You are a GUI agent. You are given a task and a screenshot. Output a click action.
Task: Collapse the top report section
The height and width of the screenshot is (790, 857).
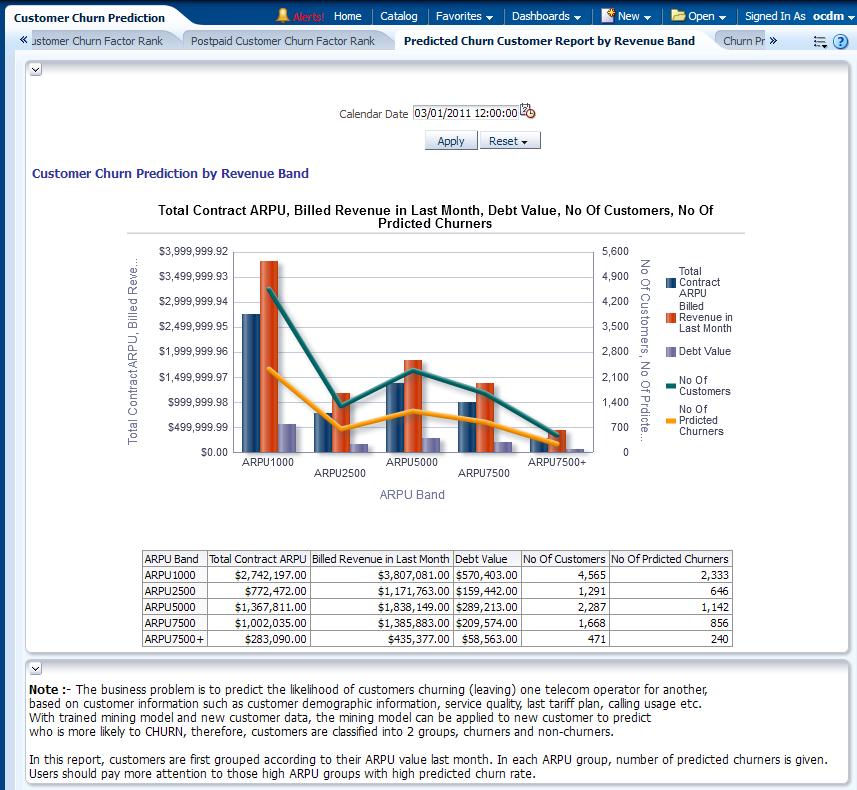(x=35, y=69)
